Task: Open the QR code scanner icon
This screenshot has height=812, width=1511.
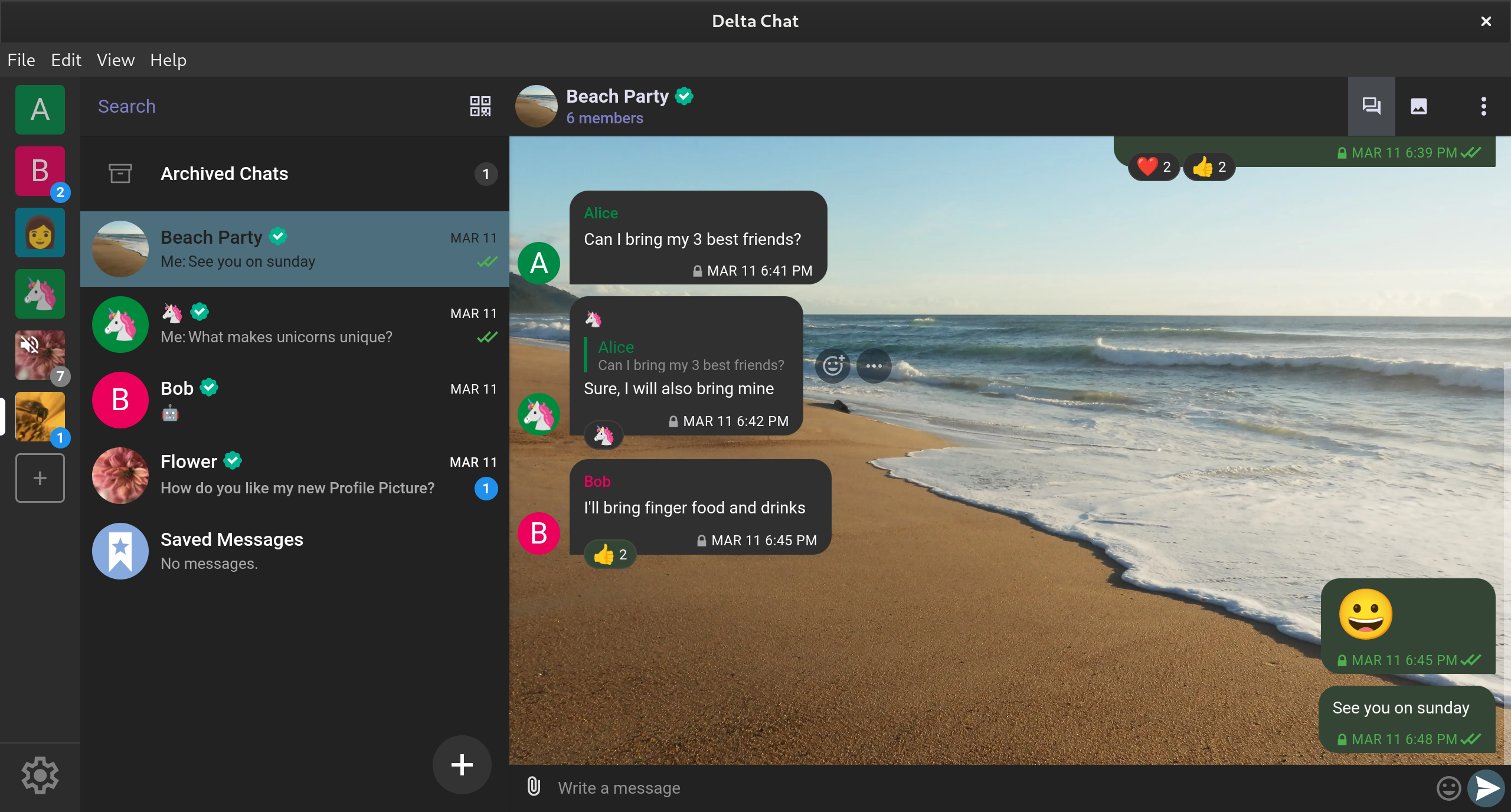Action: (x=480, y=106)
